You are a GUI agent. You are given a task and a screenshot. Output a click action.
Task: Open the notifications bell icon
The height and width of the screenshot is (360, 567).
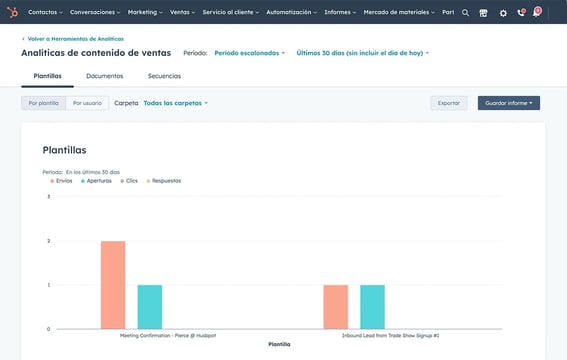pyautogui.click(x=537, y=12)
